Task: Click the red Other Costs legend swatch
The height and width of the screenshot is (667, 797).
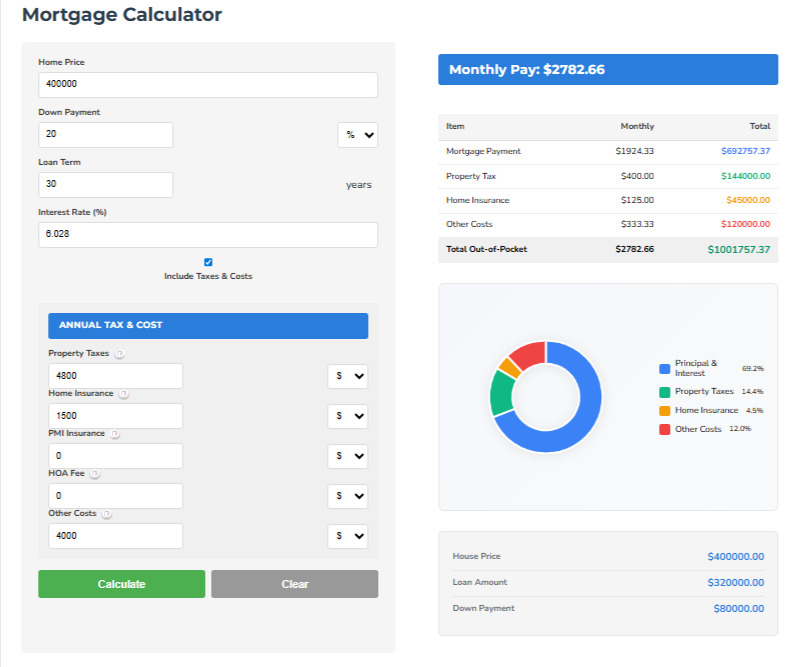Action: point(664,429)
